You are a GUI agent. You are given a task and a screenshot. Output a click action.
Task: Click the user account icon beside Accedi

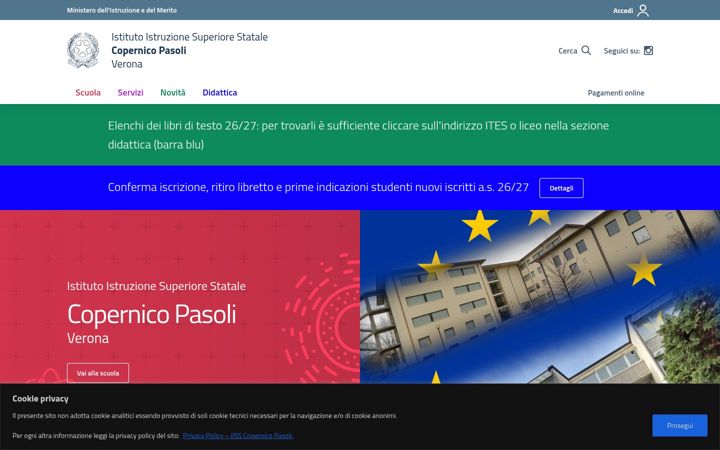(643, 10)
